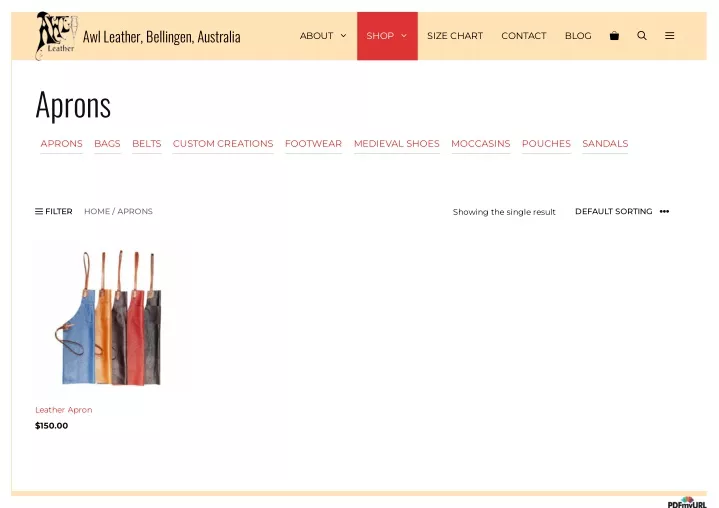Click the Awl Leather logo image
Image resolution: width=719 pixels, height=508 pixels.
(56, 36)
